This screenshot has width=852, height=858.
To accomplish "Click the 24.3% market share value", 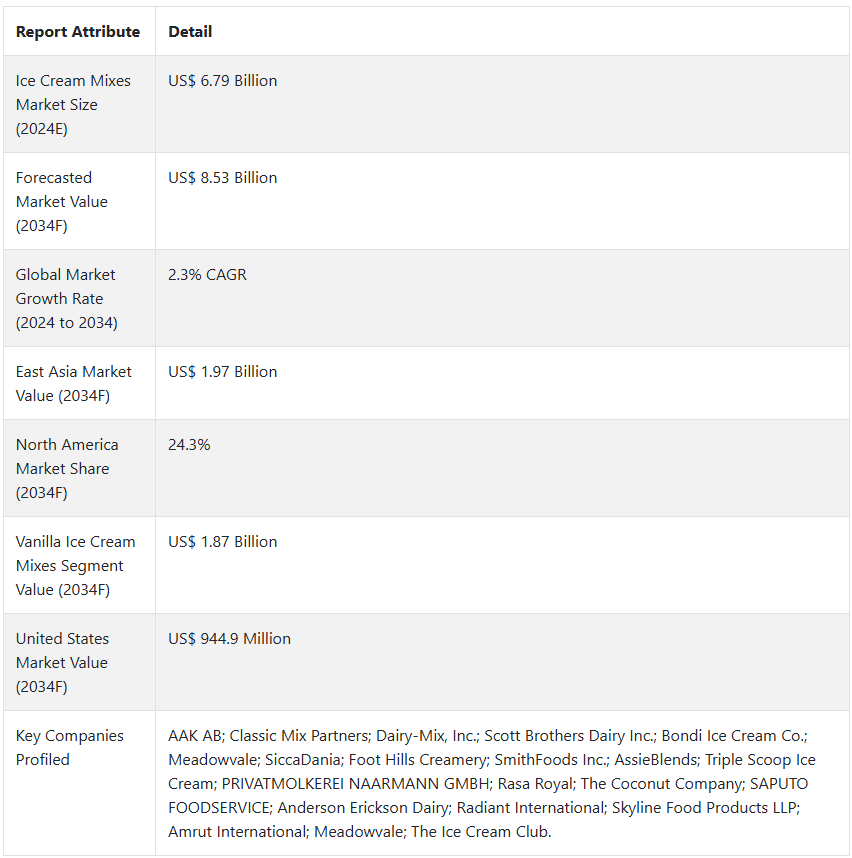I will [189, 445].
